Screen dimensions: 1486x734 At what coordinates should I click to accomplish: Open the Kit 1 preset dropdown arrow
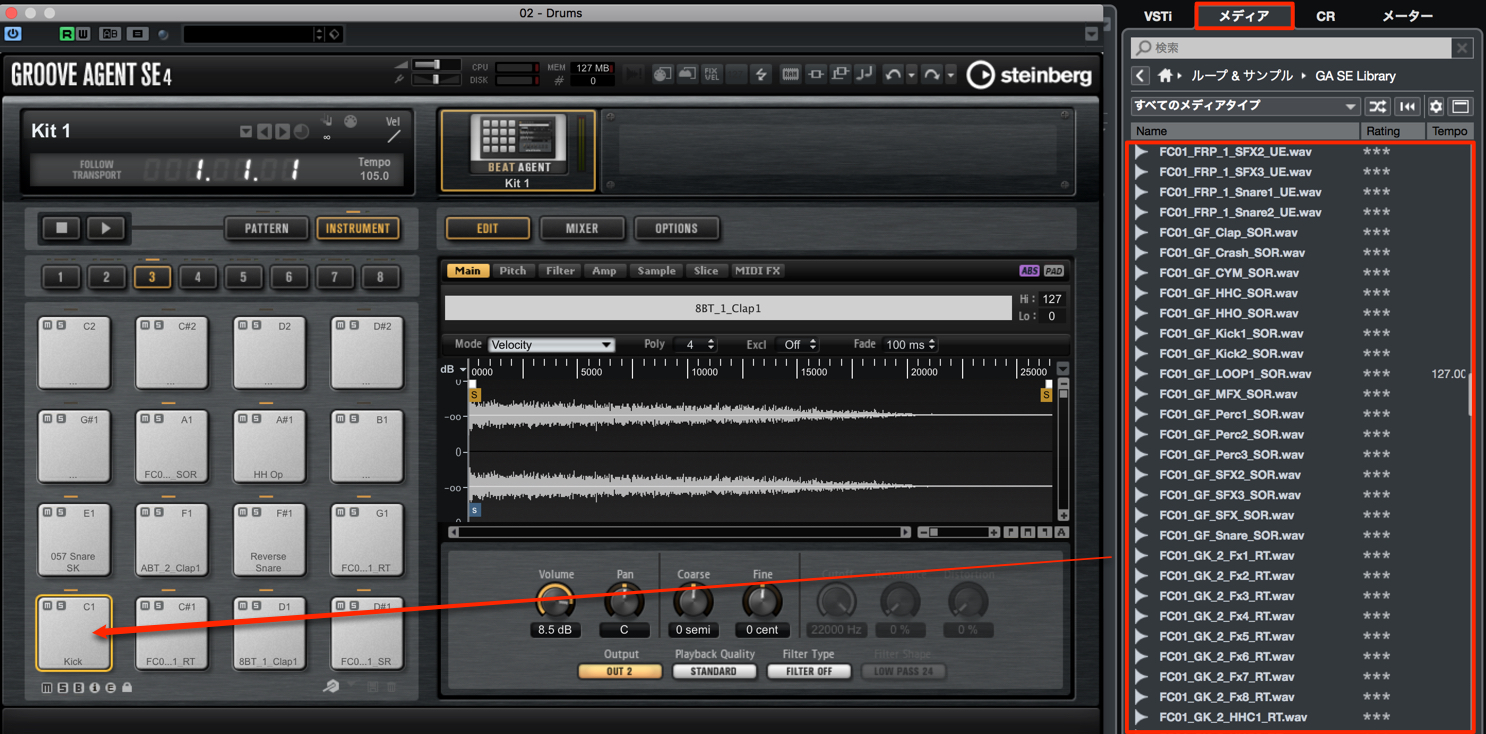pyautogui.click(x=246, y=132)
